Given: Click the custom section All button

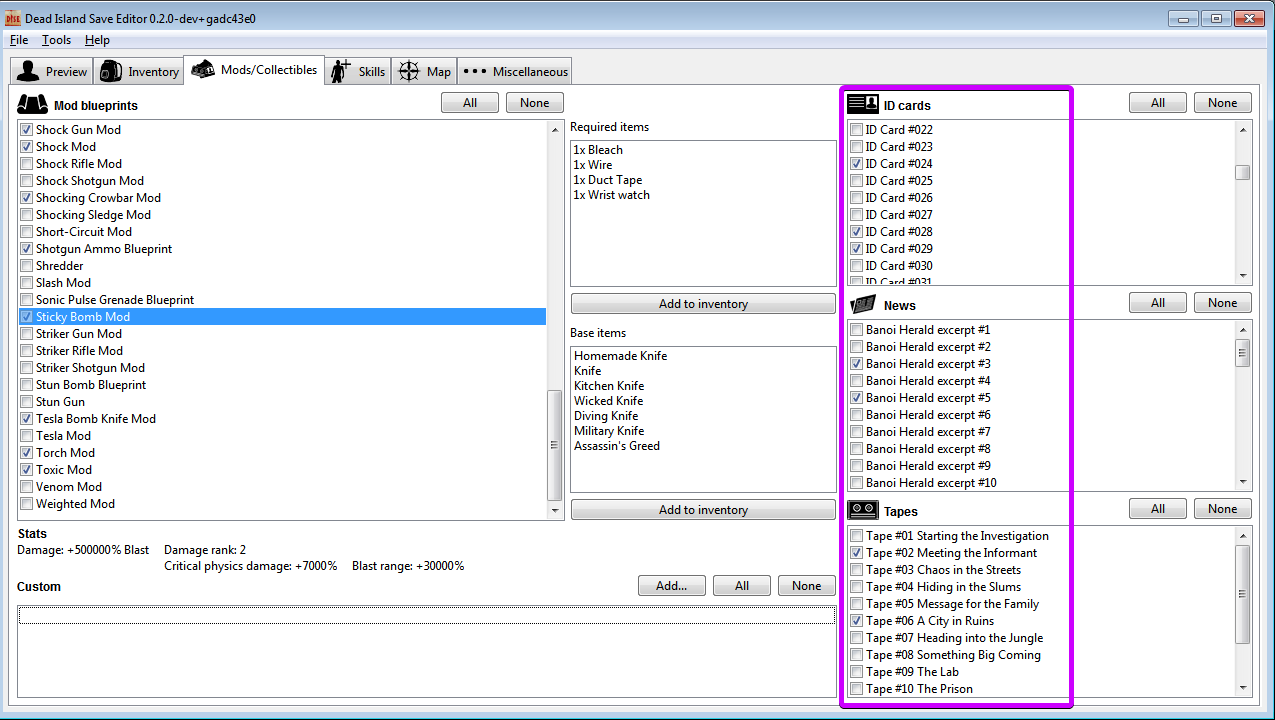Looking at the screenshot, I should click(742, 586).
